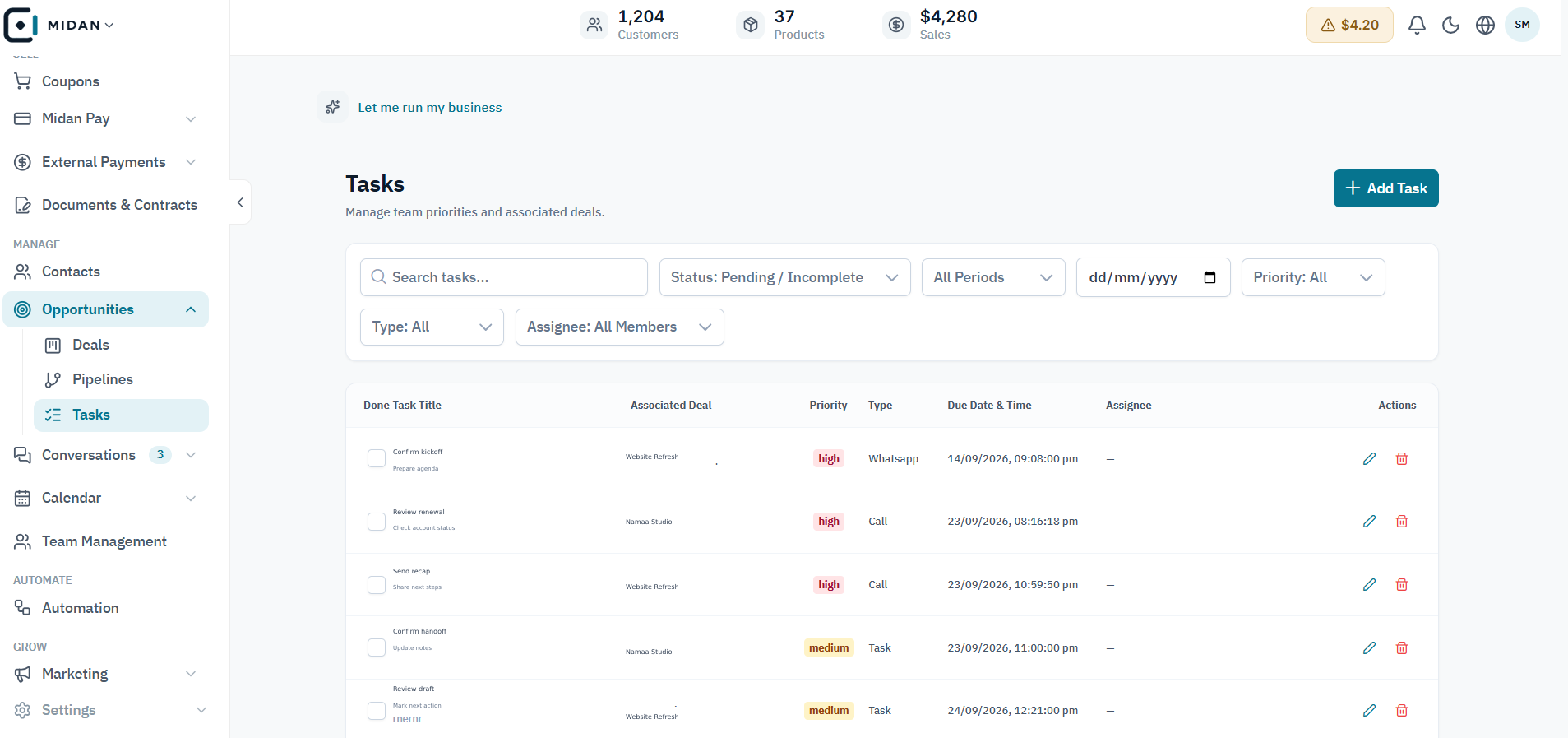Screen dimensions: 1568x738
Task: Open the Type: All dropdown
Action: 432,327
